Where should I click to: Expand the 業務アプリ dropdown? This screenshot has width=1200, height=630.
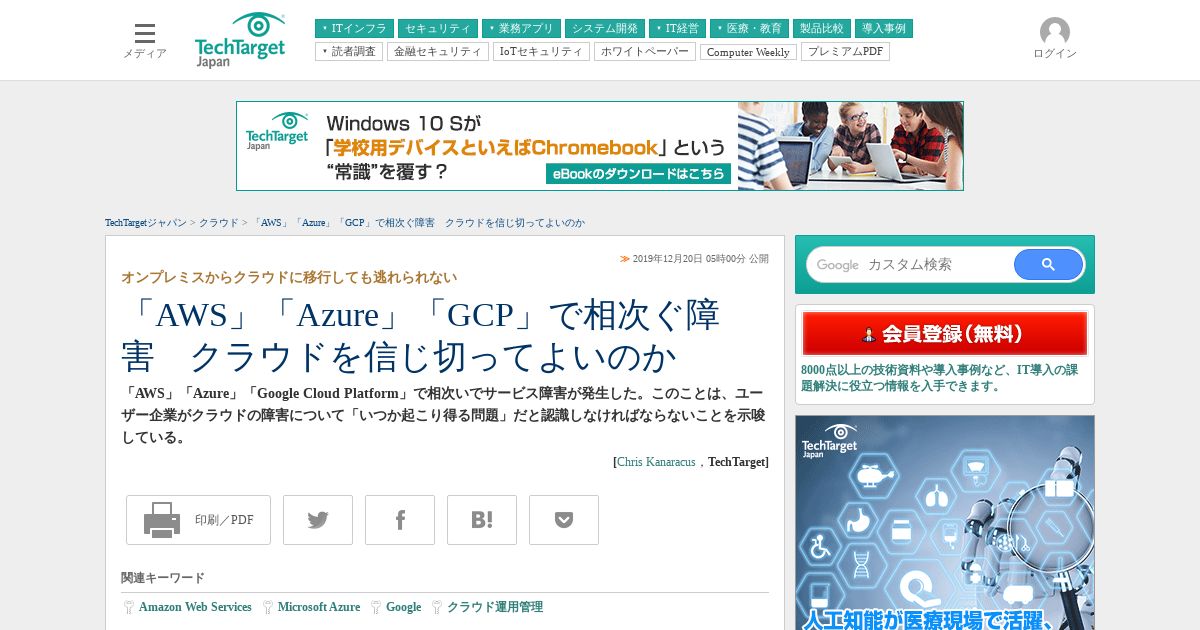click(x=522, y=29)
